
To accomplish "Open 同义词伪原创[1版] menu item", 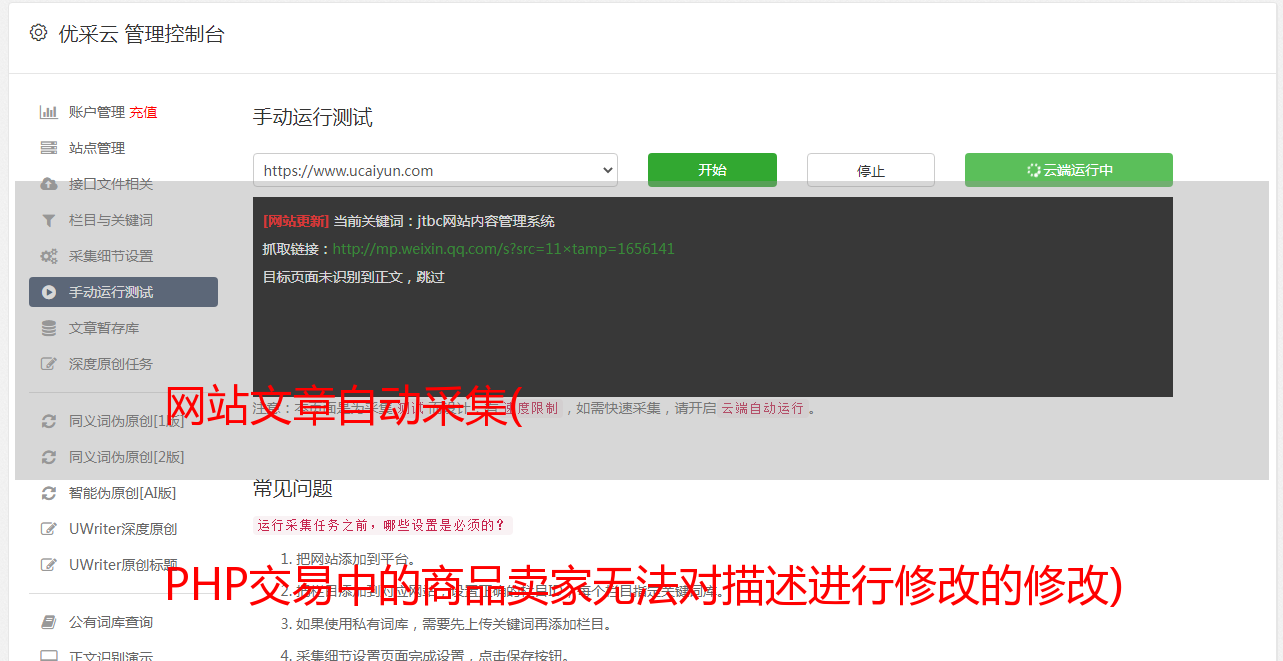I will (x=127, y=421).
